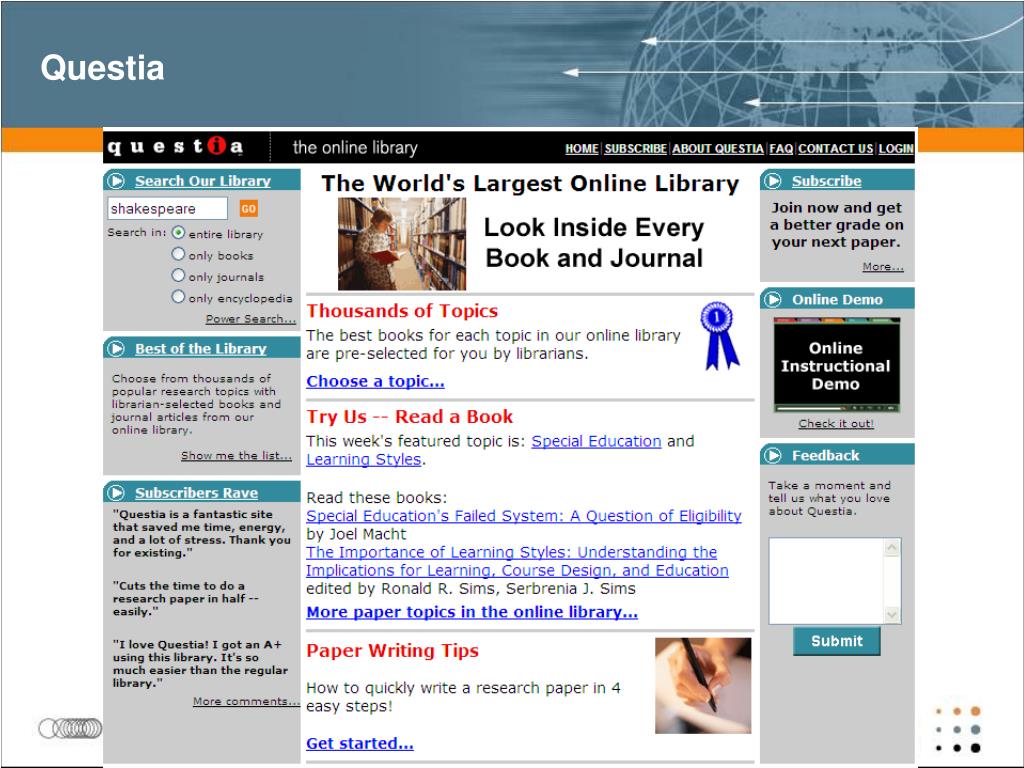
Task: Click the Online Instructional Demo thumbnail
Action: point(837,365)
